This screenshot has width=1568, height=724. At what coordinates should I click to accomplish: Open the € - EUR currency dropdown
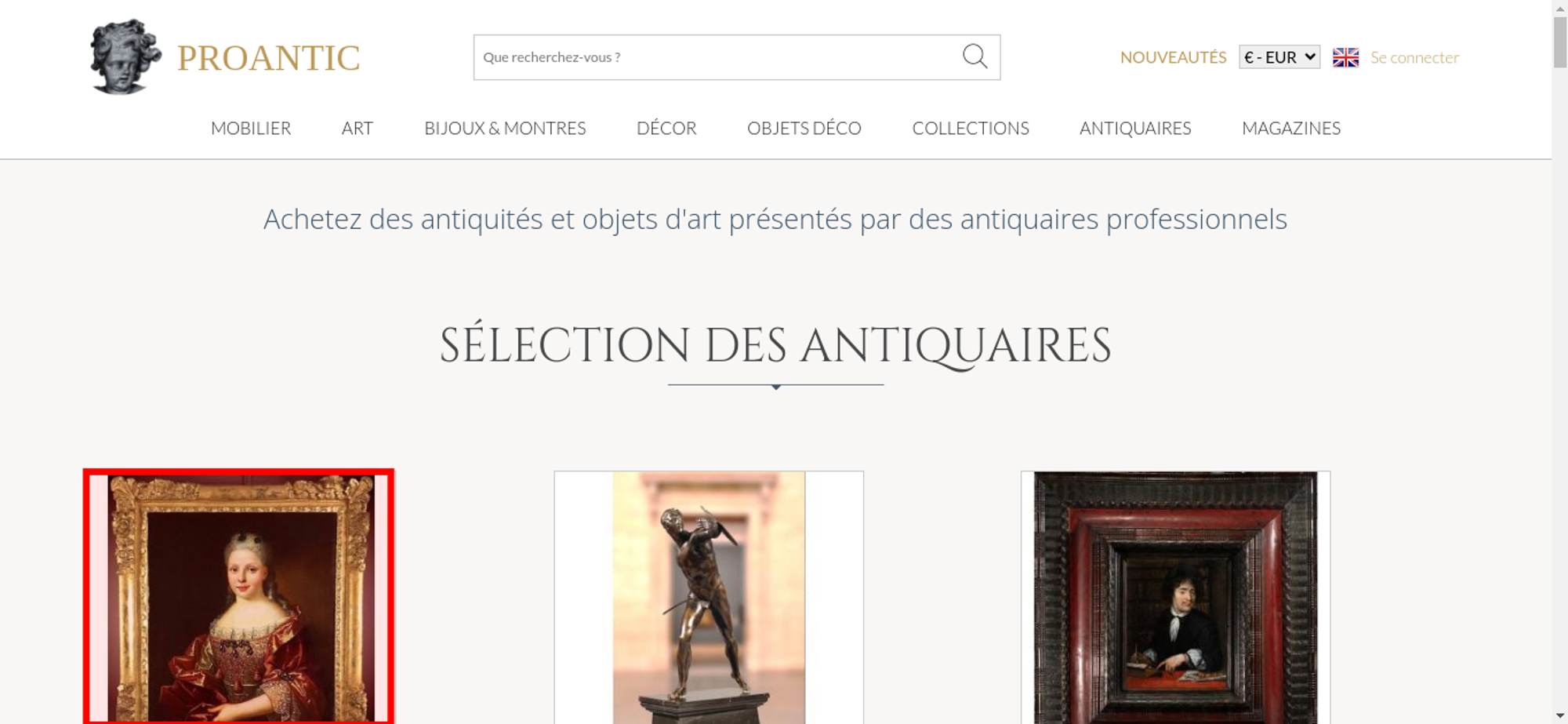click(1279, 57)
